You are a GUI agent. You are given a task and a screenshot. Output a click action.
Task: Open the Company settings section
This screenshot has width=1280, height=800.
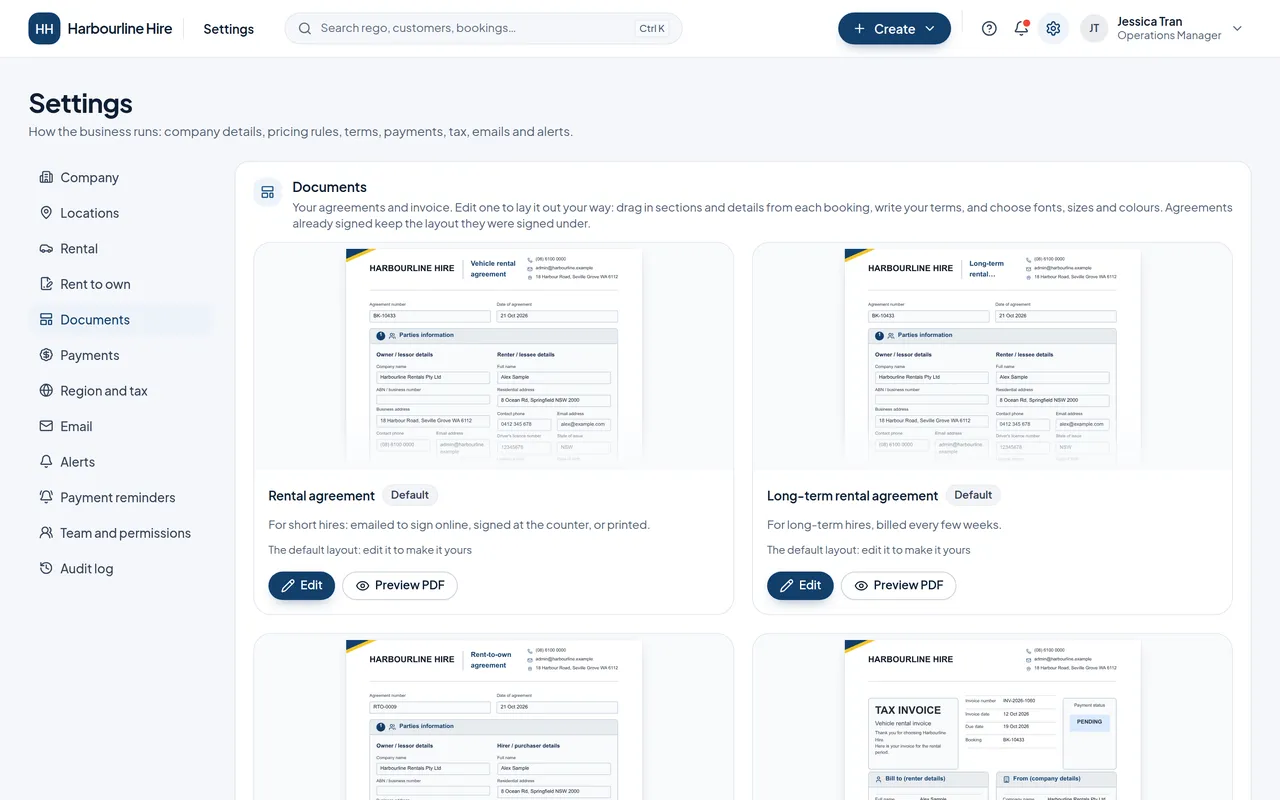[x=122, y=177]
